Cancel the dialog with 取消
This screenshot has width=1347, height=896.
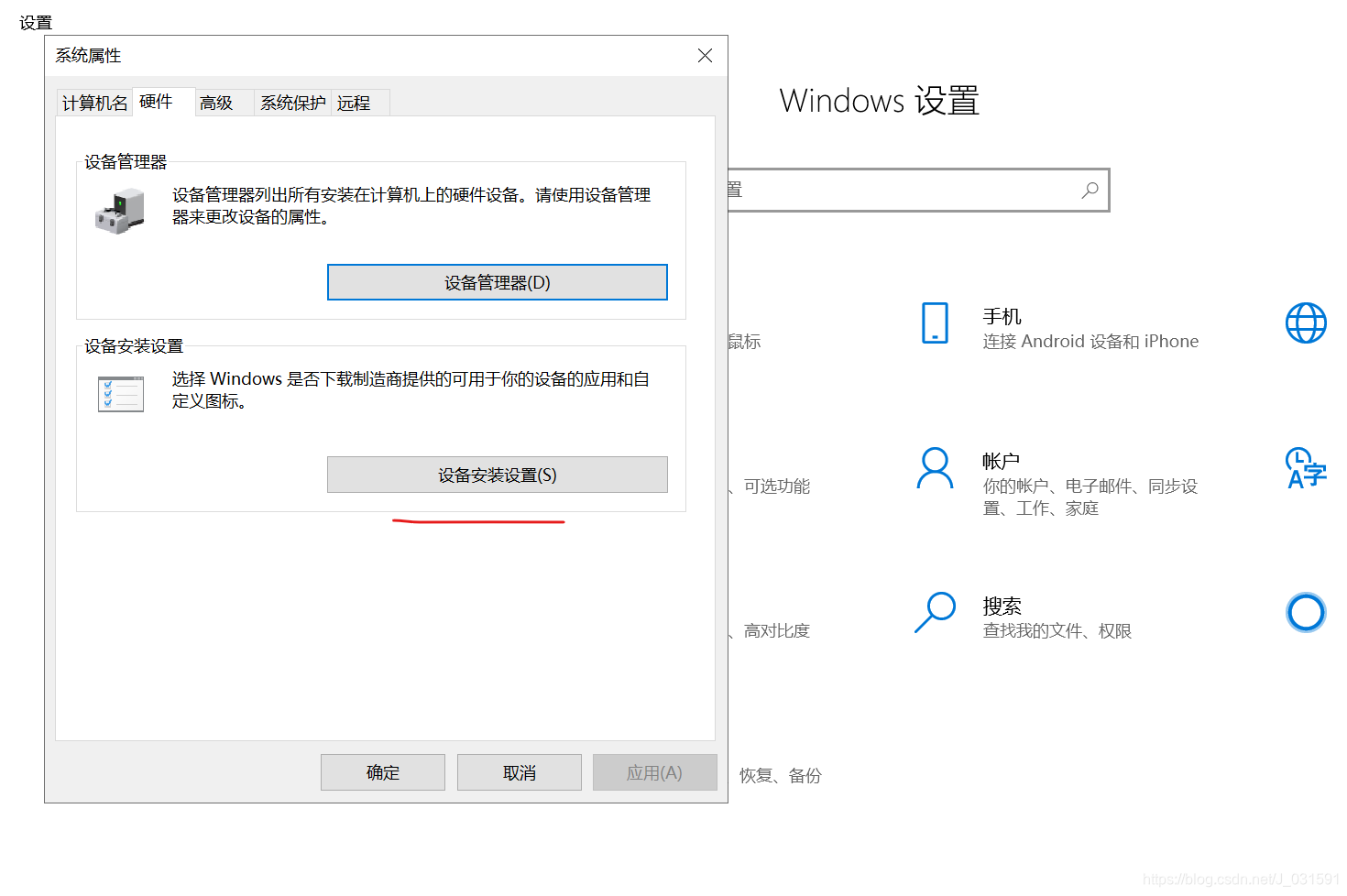tap(520, 772)
